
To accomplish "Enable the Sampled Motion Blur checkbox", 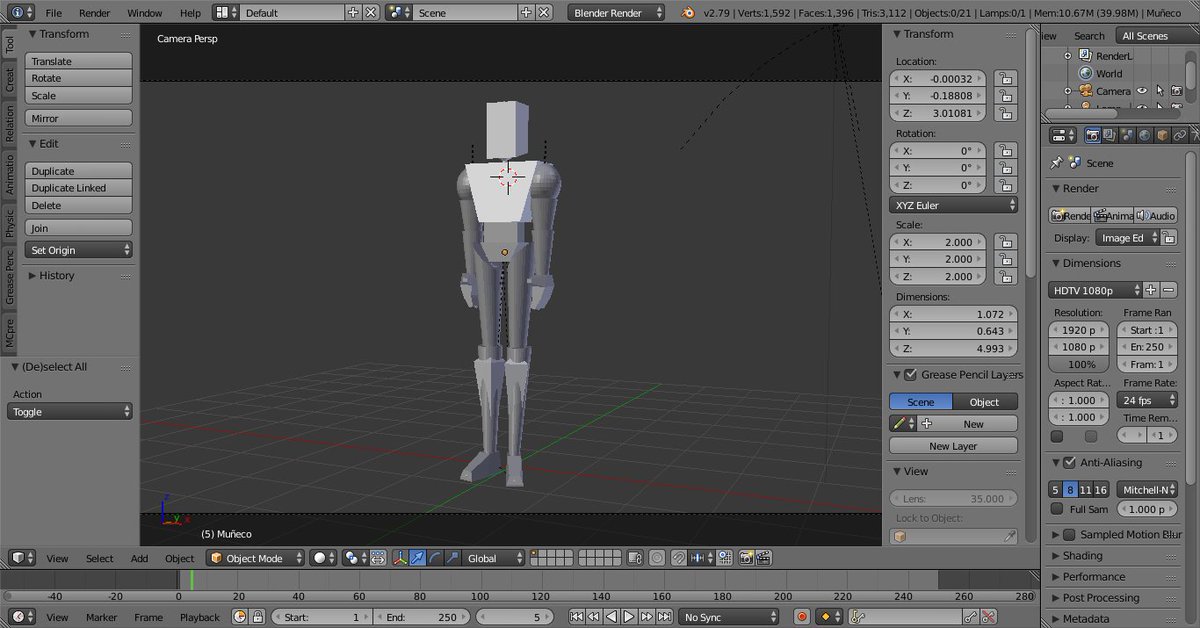I will pyautogui.click(x=1069, y=535).
